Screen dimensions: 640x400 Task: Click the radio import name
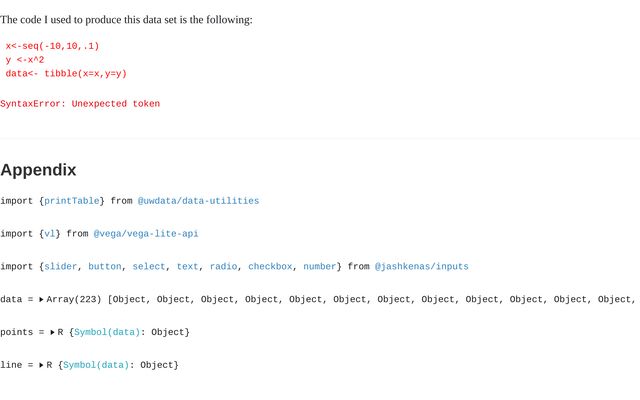click(223, 267)
